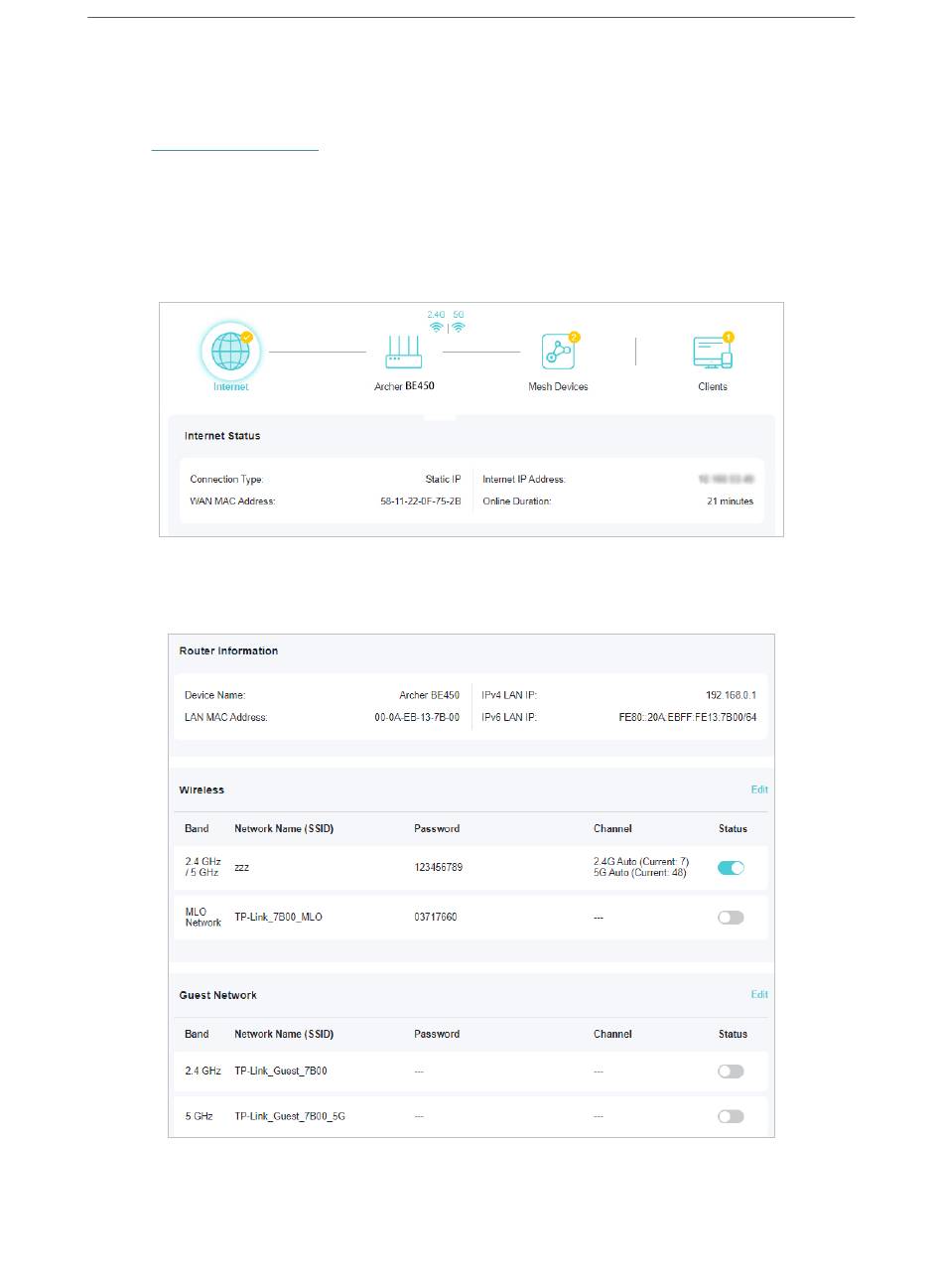Screen dimensions: 943x1288
Task: Select IPv4 LAN IP 192.168.0.1
Action: point(731,696)
